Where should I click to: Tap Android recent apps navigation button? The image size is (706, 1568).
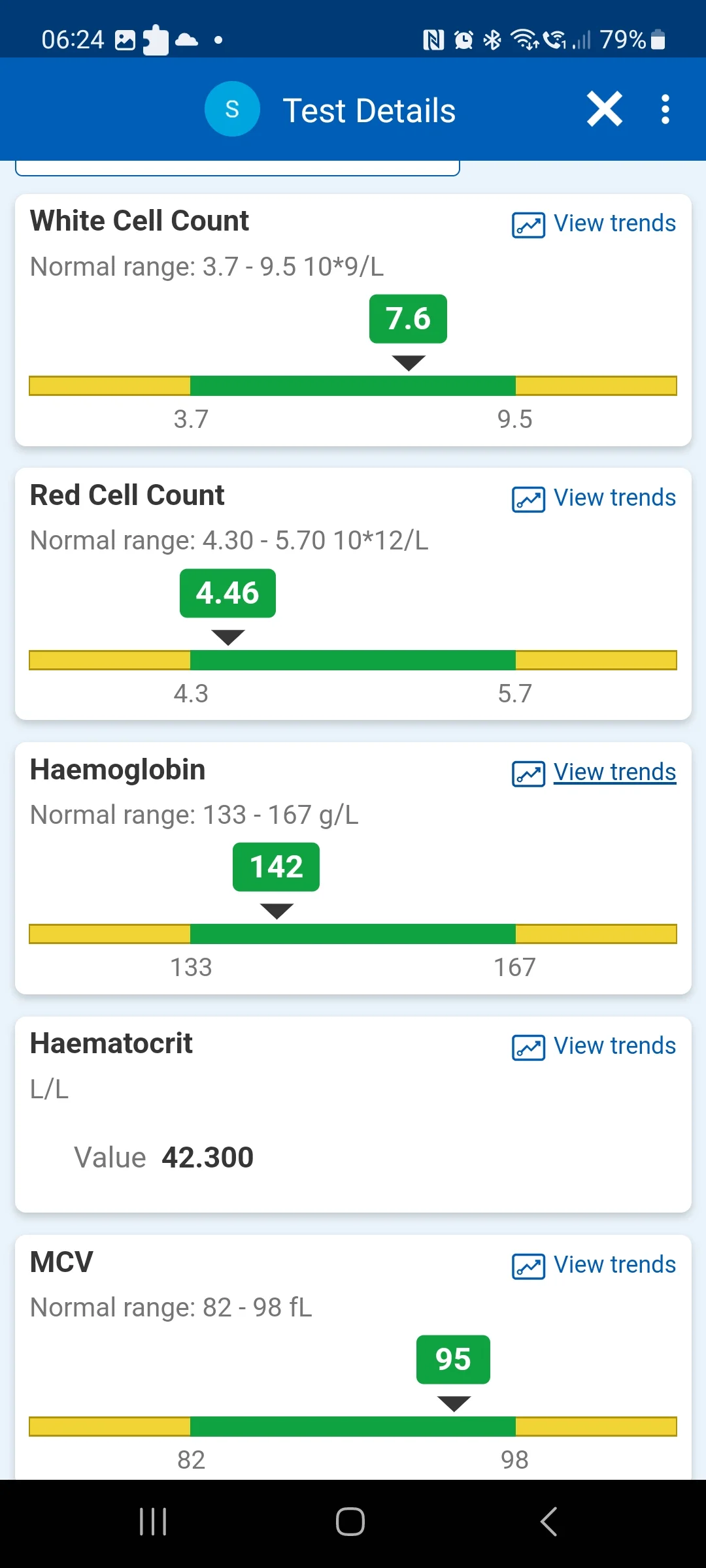153,1522
